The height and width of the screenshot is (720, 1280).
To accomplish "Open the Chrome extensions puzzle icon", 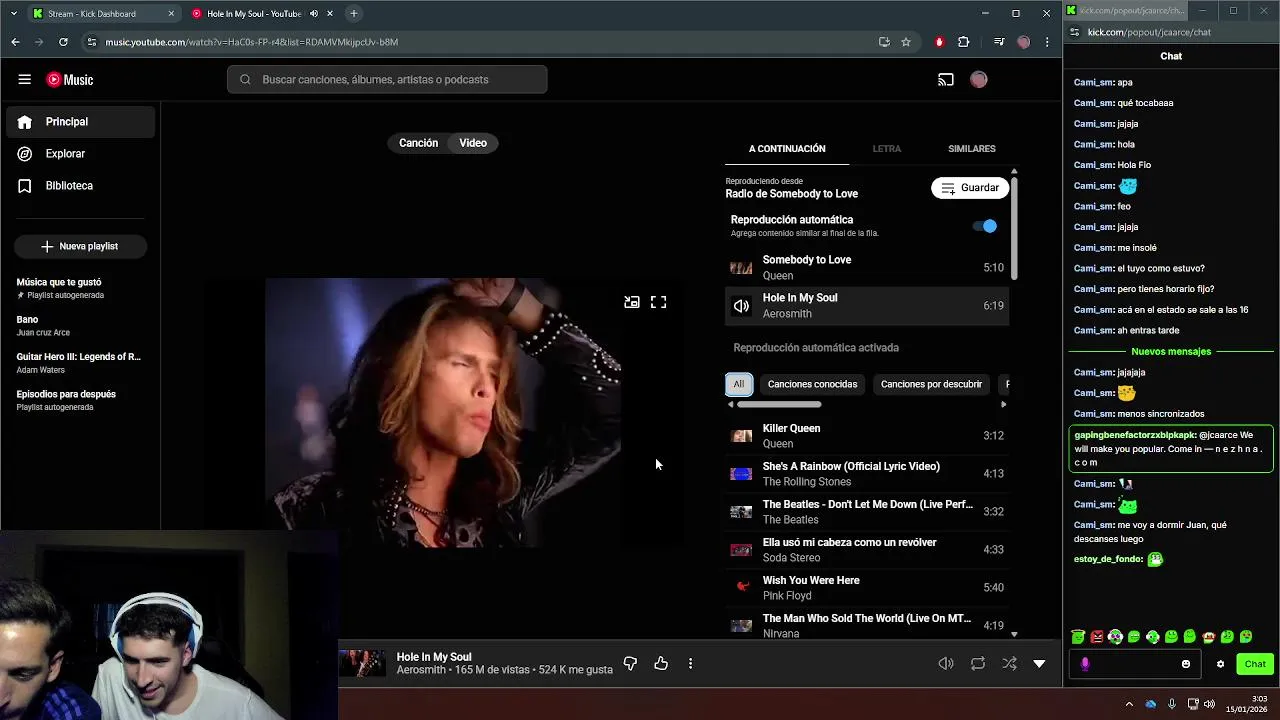I will pos(964,42).
